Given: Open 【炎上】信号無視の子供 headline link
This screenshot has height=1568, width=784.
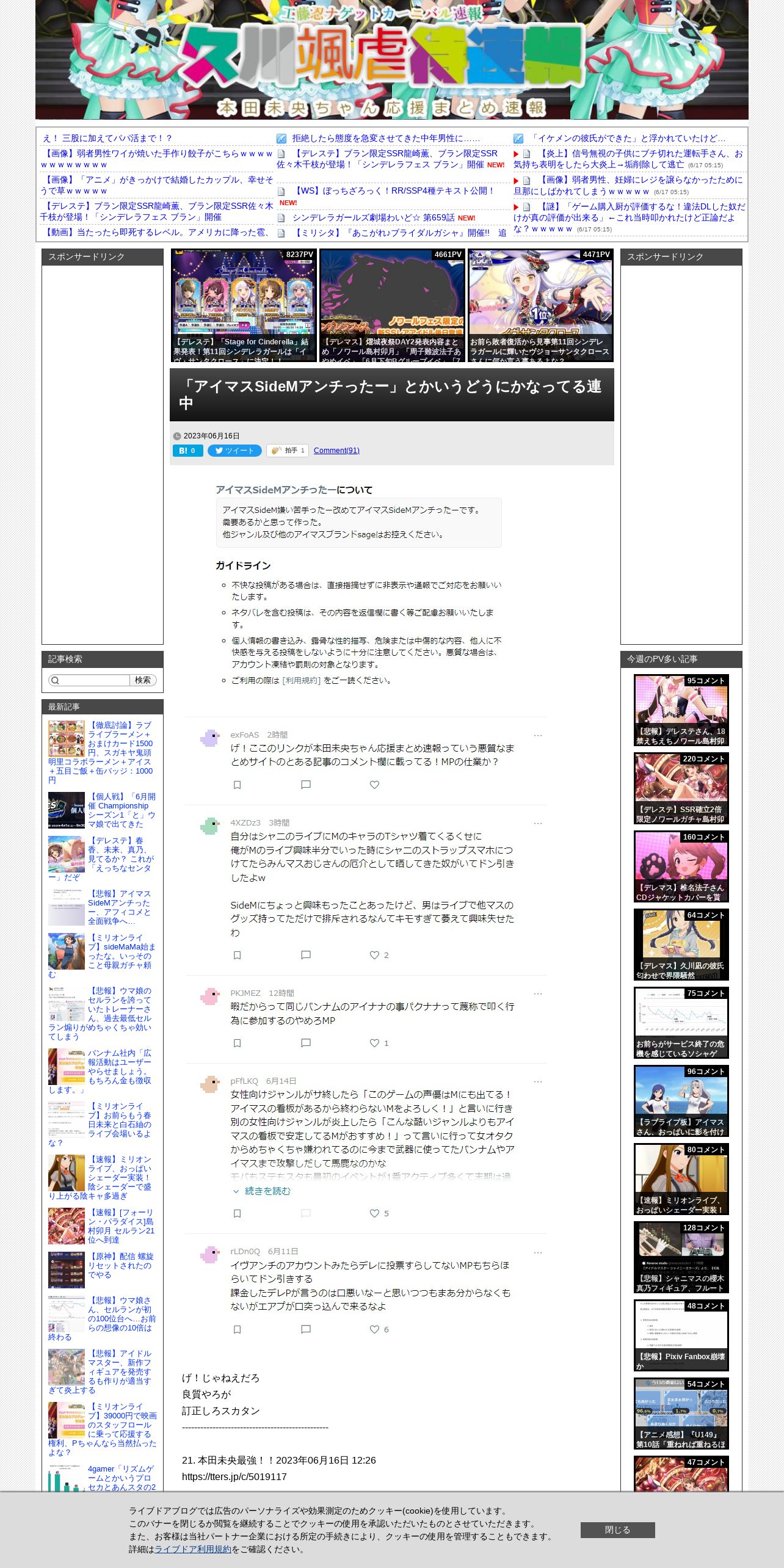Looking at the screenshot, I should tap(628, 159).
